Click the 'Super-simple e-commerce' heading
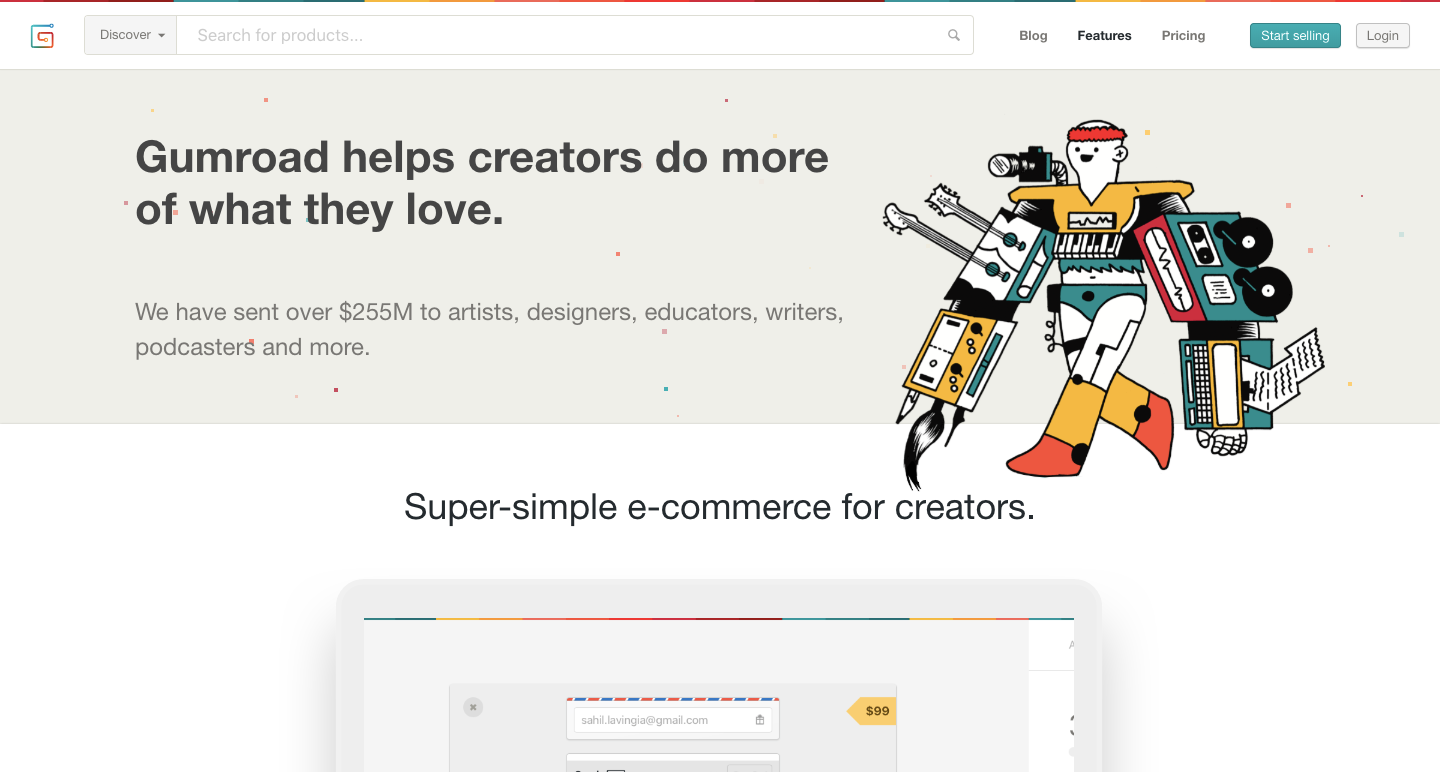This screenshot has height=772, width=1440. pyautogui.click(x=719, y=507)
